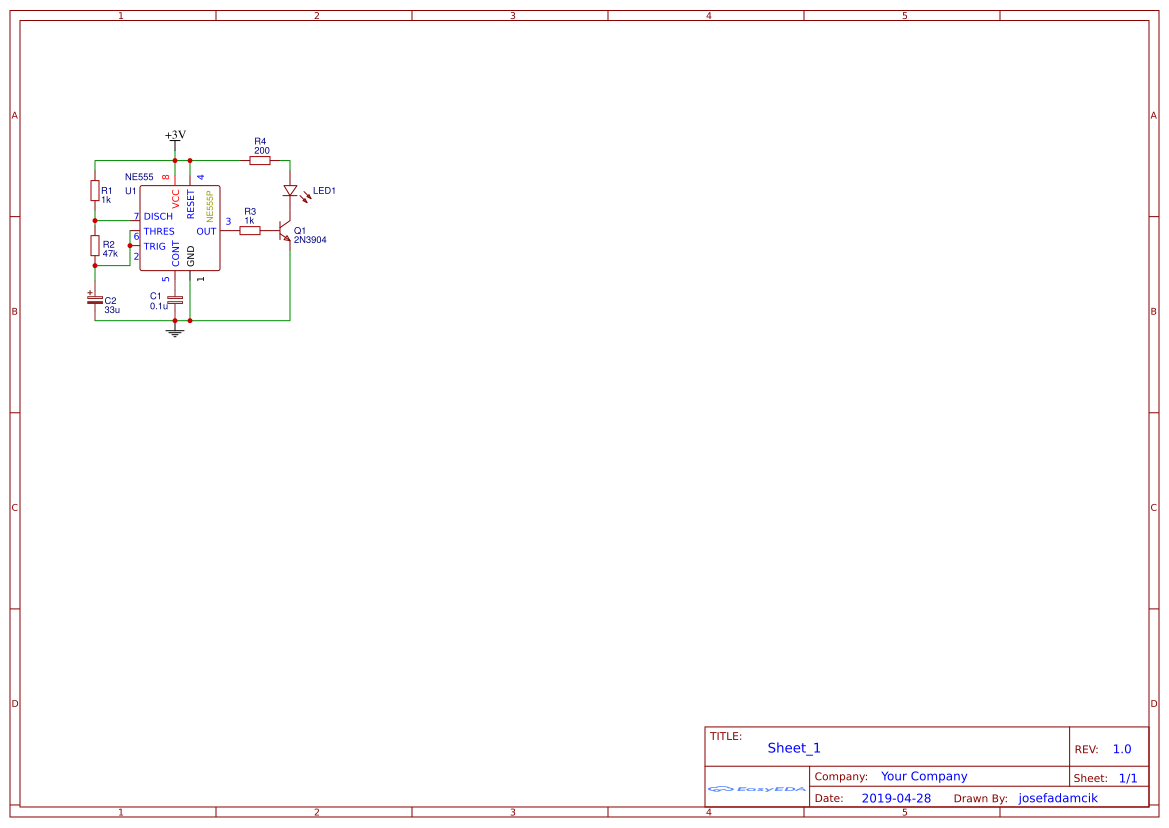Click the Your Company field

click(x=924, y=777)
